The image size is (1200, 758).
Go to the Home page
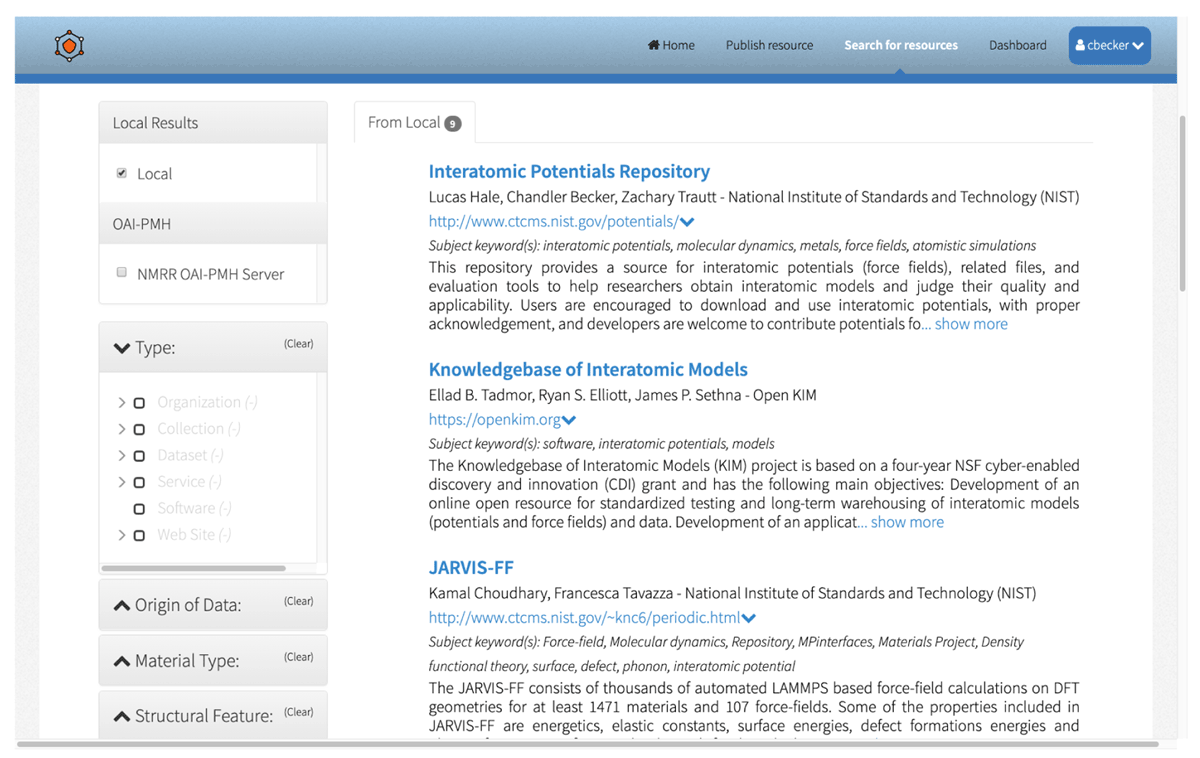click(x=671, y=45)
